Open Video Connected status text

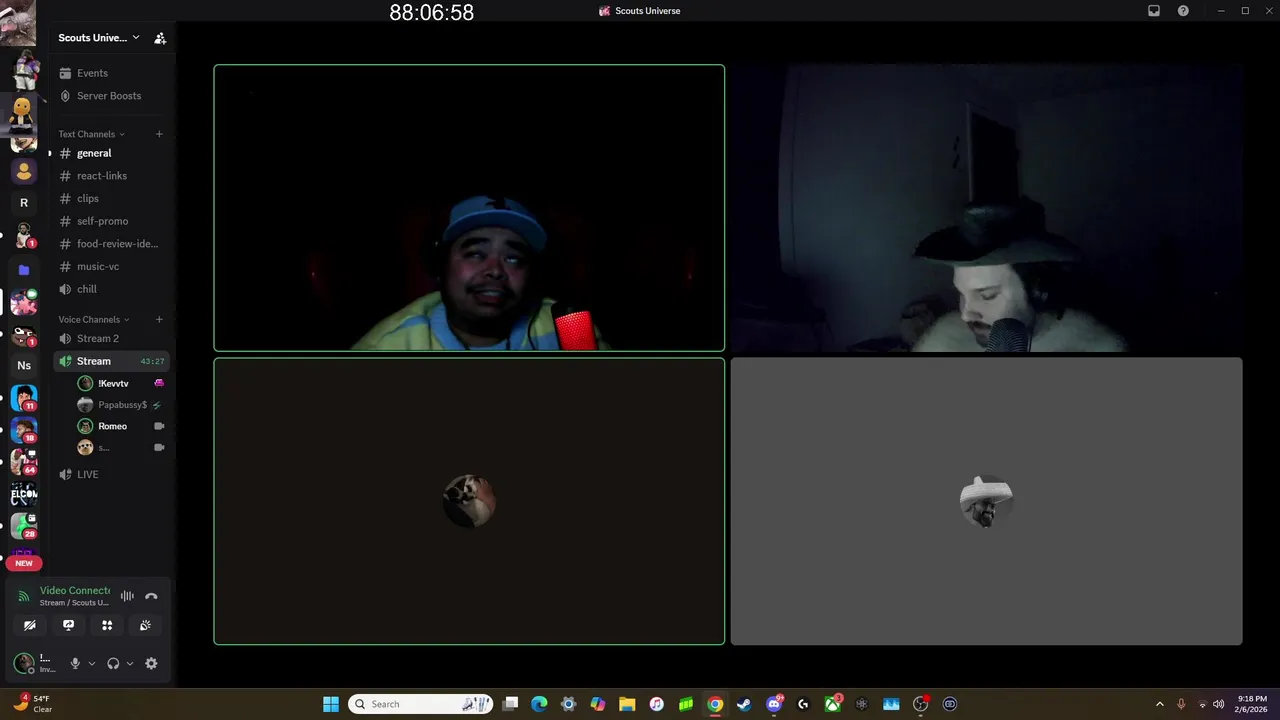tap(75, 590)
